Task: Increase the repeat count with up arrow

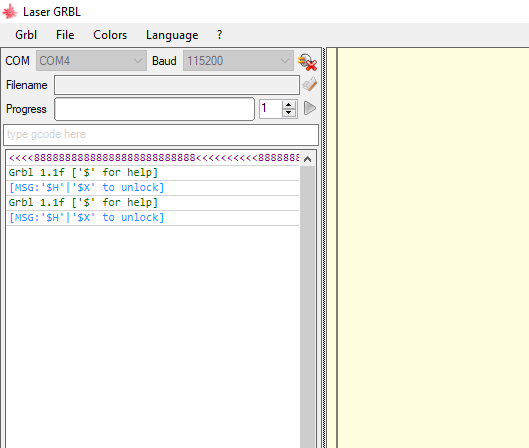Action: click(x=288, y=105)
